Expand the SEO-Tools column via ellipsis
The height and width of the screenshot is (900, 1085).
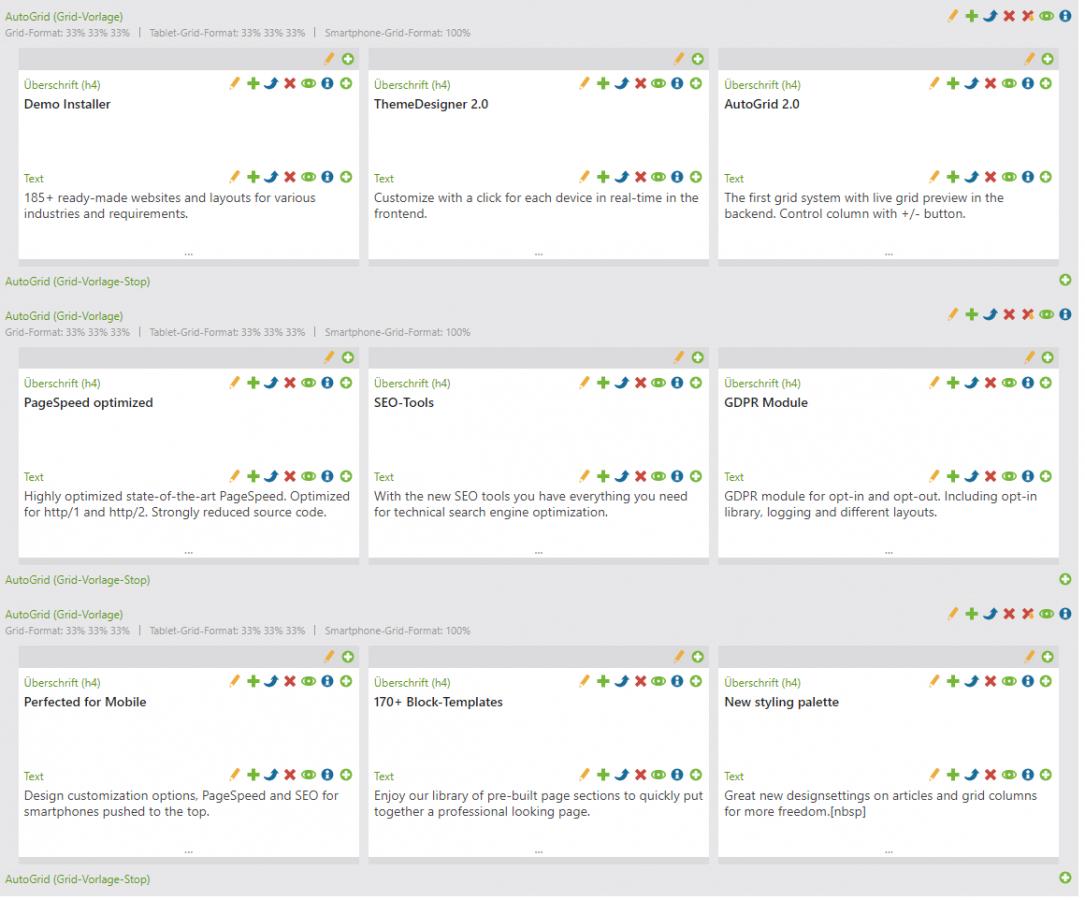[538, 551]
